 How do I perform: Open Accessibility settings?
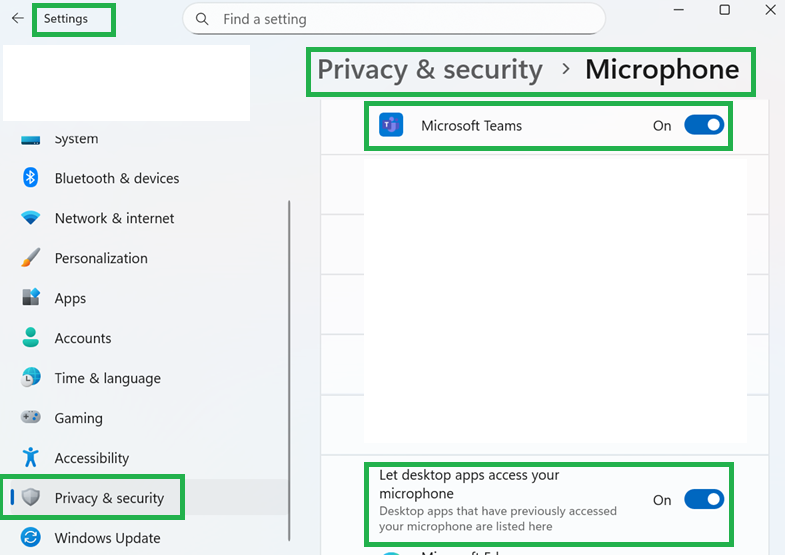pos(92,458)
